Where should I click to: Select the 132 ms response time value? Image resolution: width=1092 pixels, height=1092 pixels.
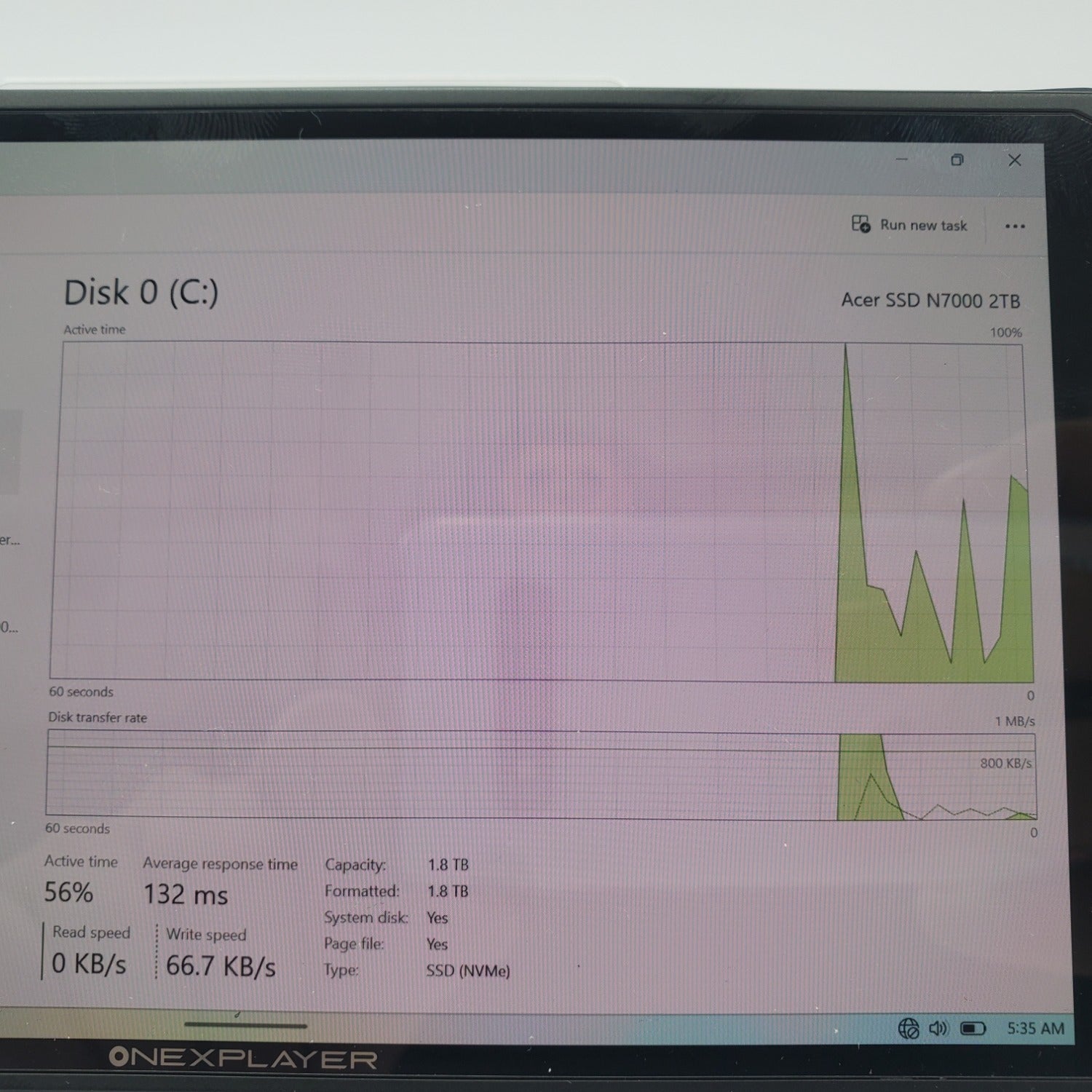click(x=186, y=895)
